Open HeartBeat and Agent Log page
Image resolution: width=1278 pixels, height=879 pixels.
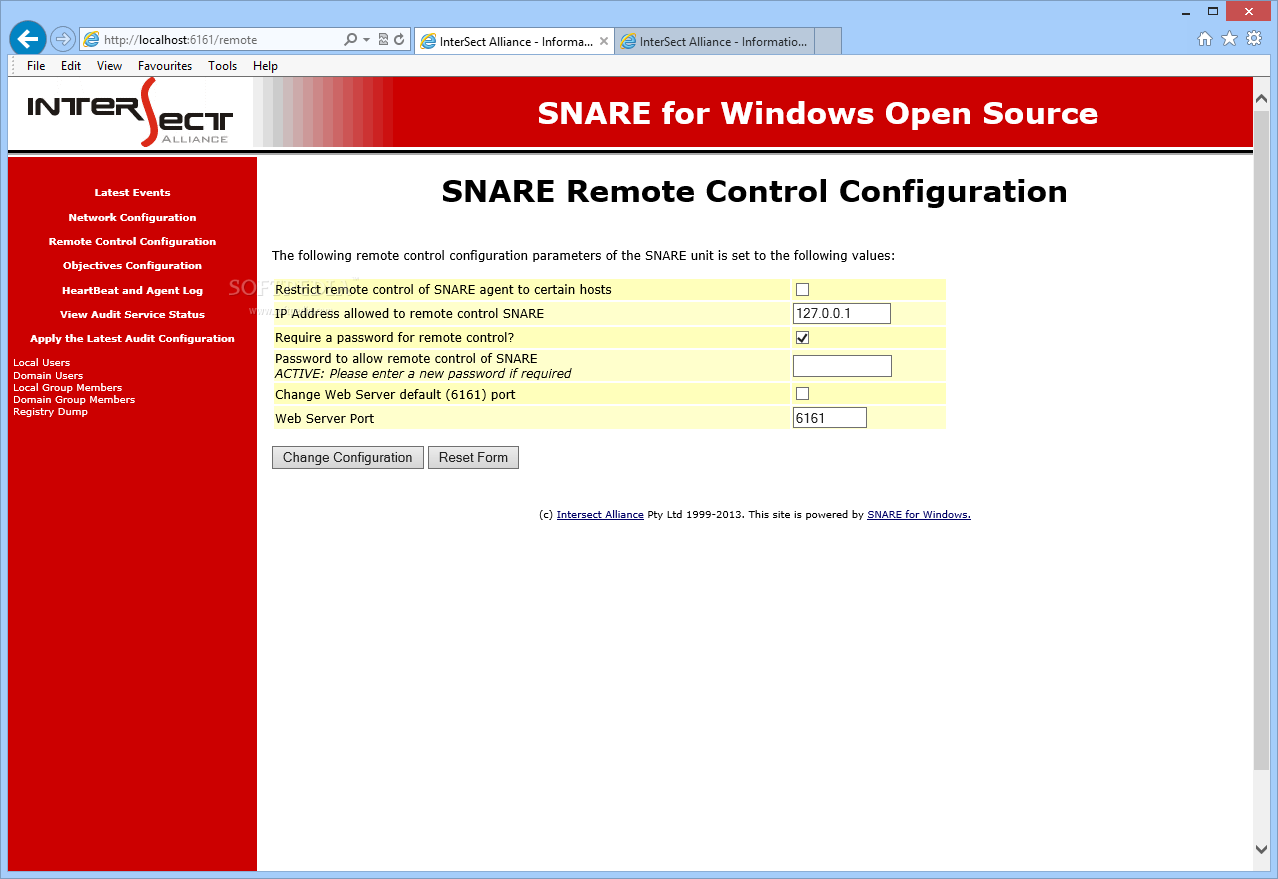(x=132, y=291)
